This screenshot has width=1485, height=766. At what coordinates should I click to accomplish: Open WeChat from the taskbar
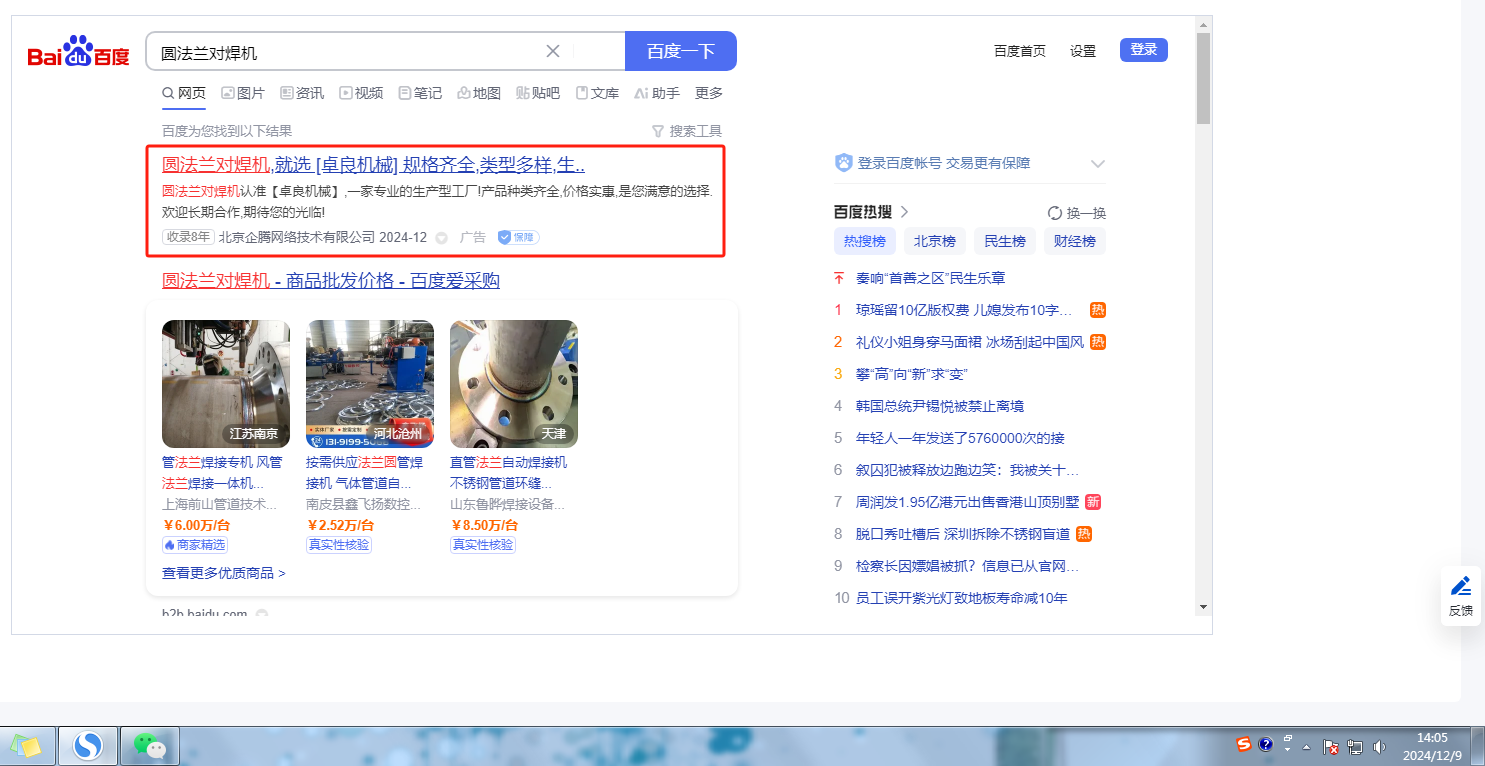coord(149,745)
